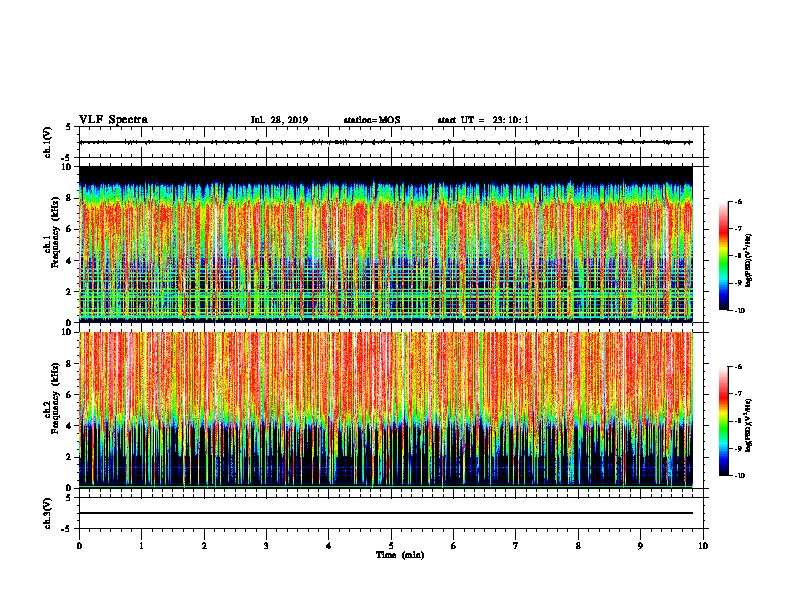Click the ch.1 colorbar next to the upper spectrogram

coord(723,256)
